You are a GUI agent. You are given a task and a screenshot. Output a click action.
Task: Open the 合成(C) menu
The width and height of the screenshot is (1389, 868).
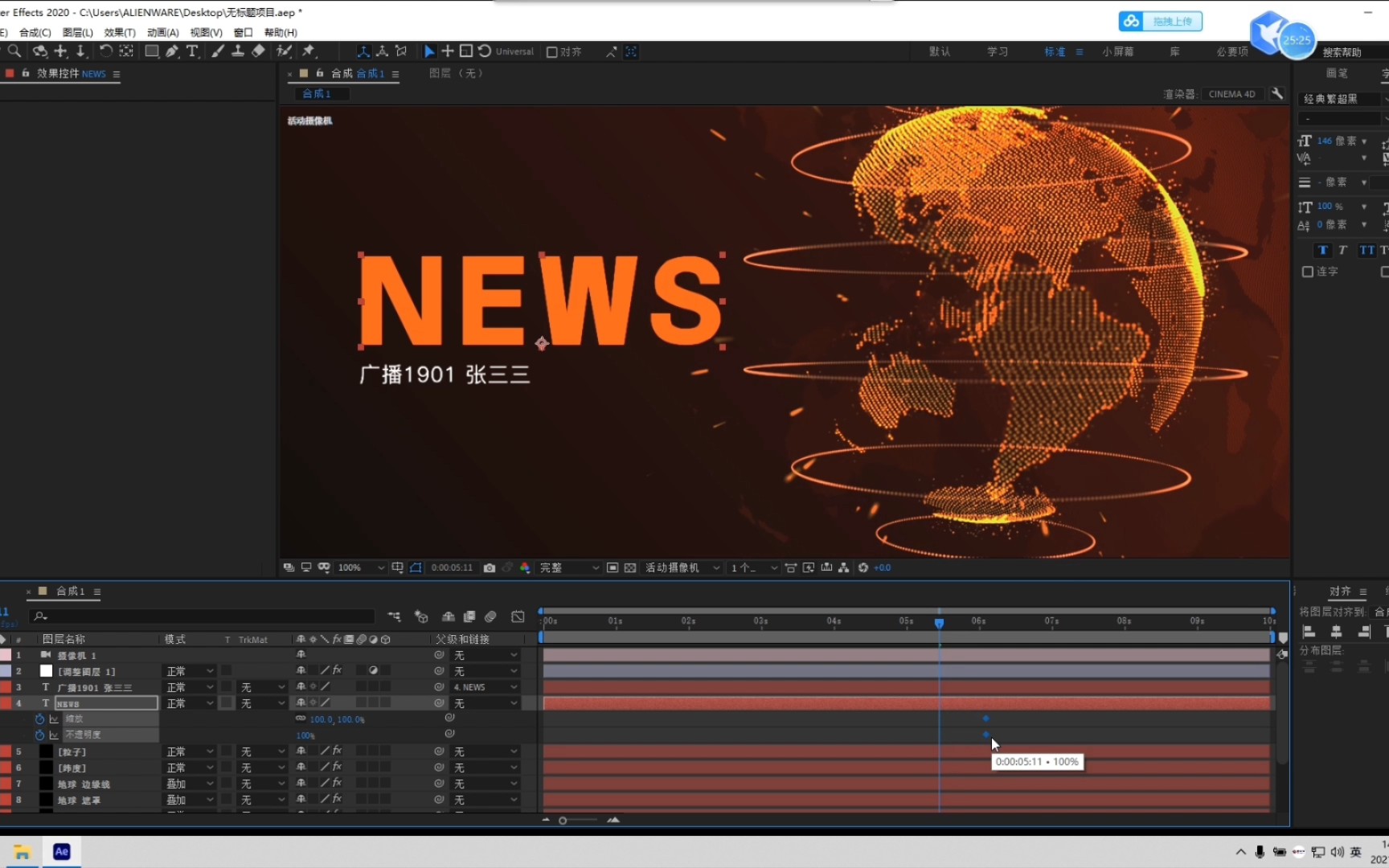pyautogui.click(x=35, y=33)
